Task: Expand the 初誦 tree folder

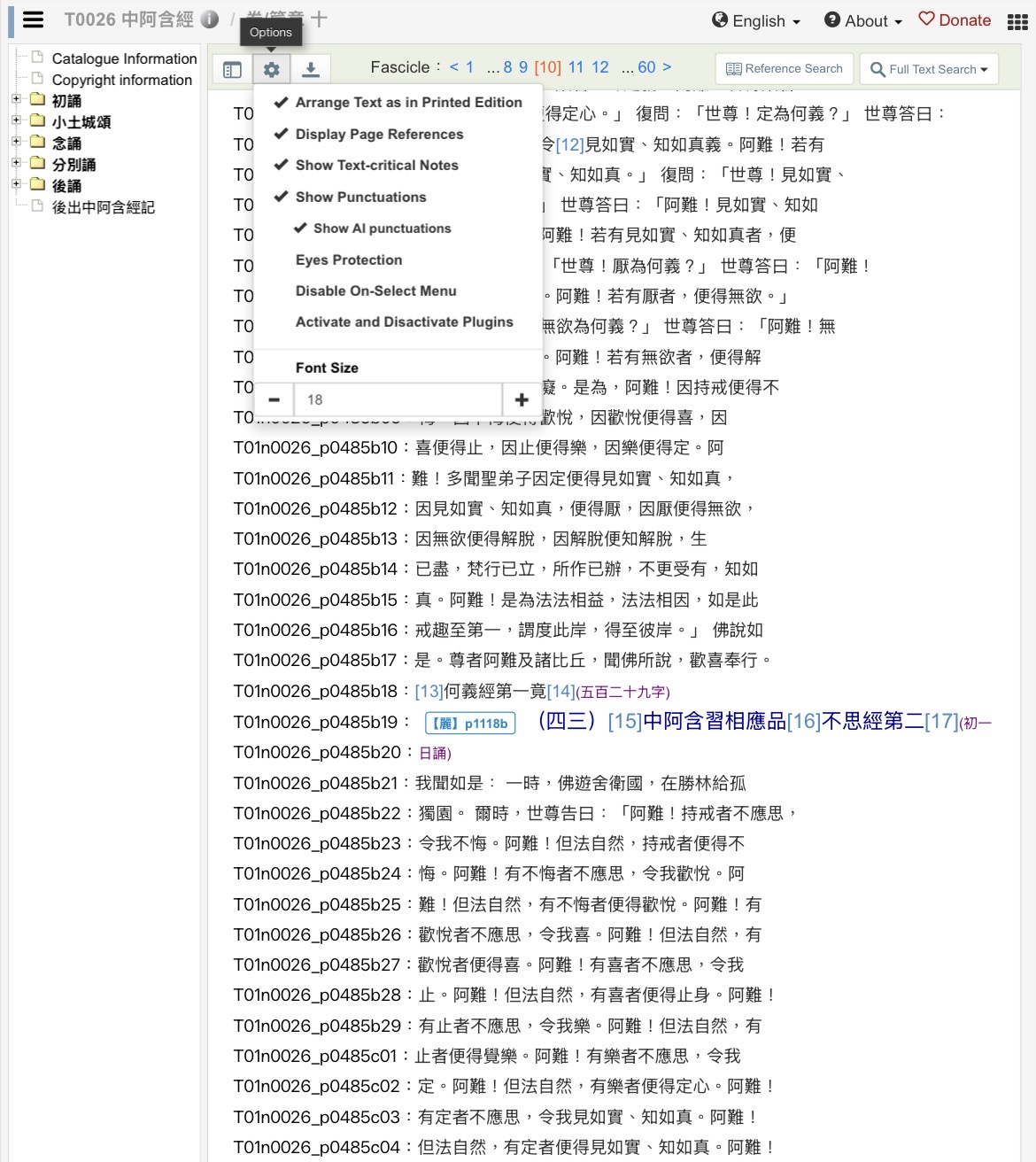Action: tap(16, 99)
